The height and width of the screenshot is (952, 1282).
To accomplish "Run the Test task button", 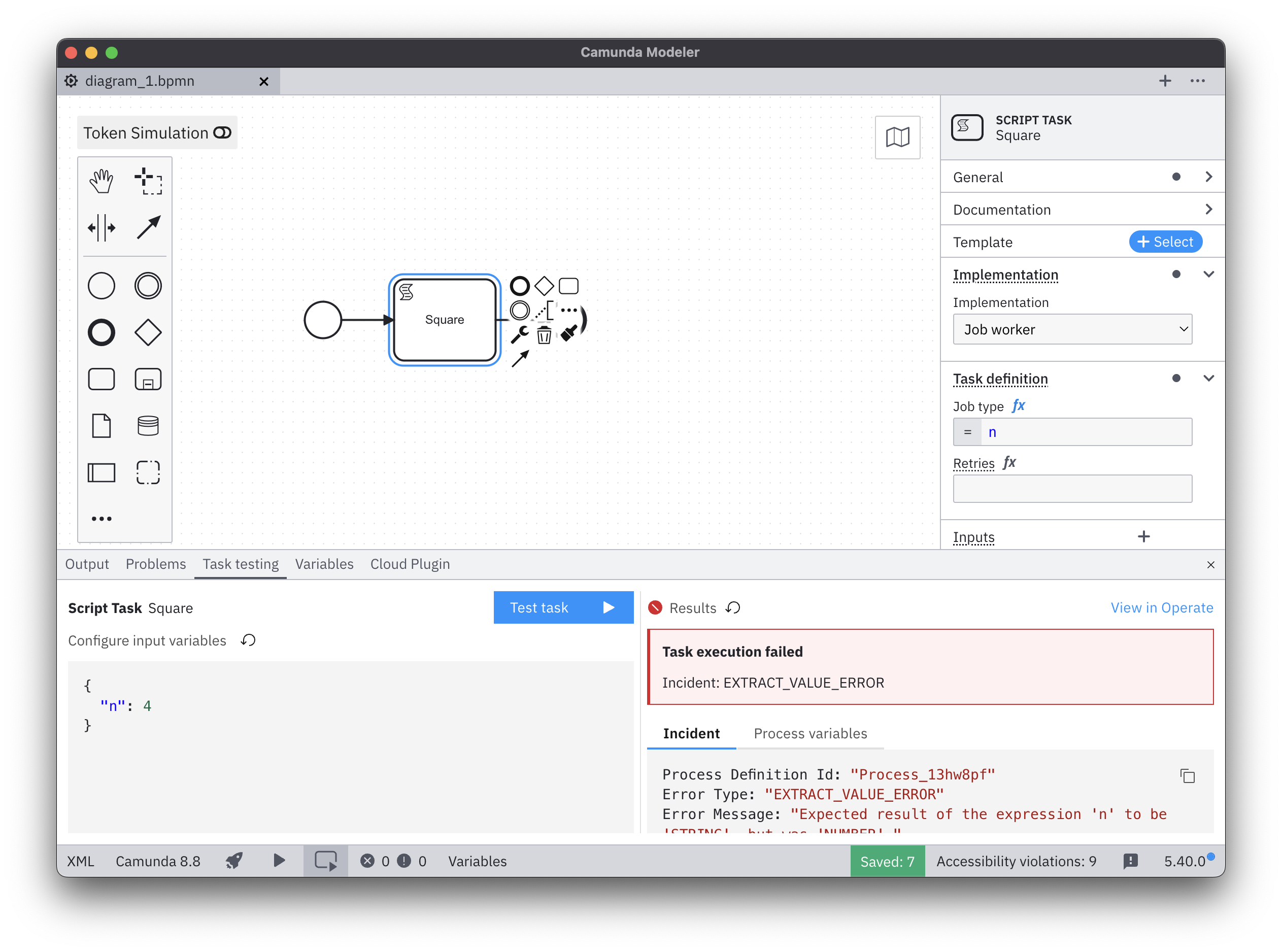I will coord(563,607).
